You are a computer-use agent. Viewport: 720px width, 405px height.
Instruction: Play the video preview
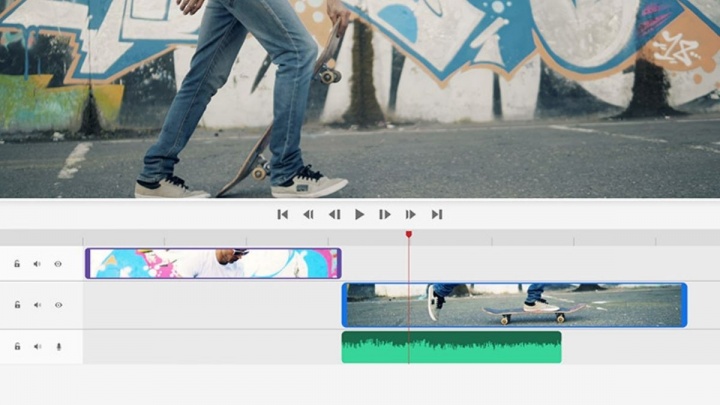360,214
